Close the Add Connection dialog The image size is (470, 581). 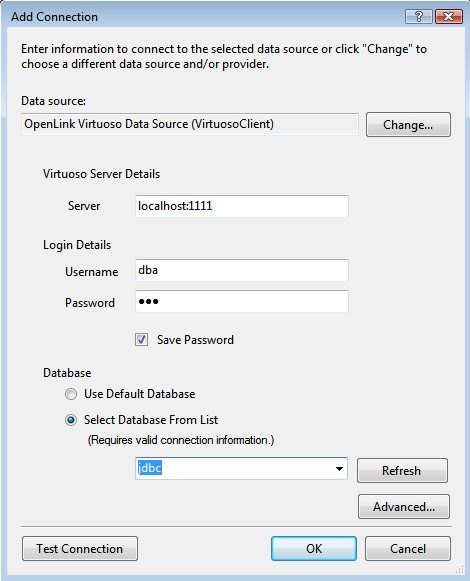tap(449, 17)
